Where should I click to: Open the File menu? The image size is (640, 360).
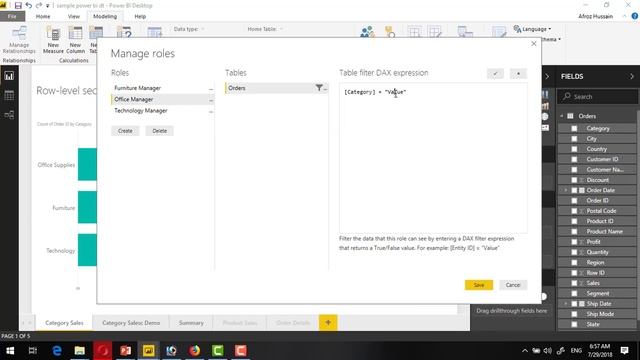(x=12, y=16)
